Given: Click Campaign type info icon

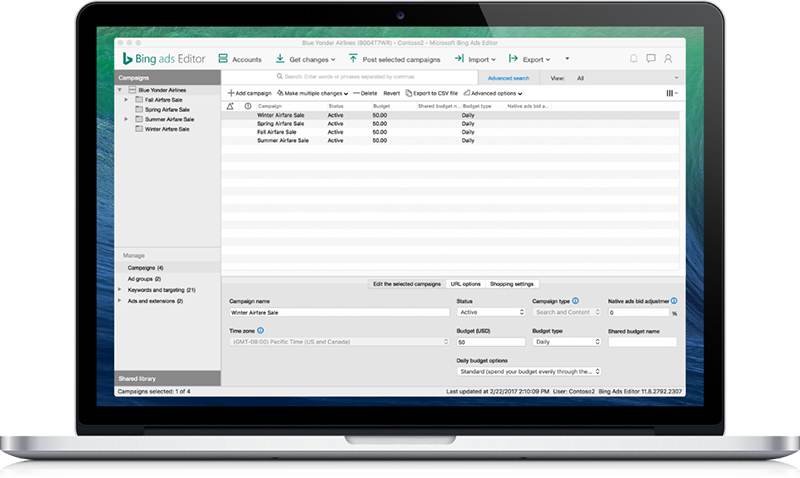Looking at the screenshot, I should 576,301.
